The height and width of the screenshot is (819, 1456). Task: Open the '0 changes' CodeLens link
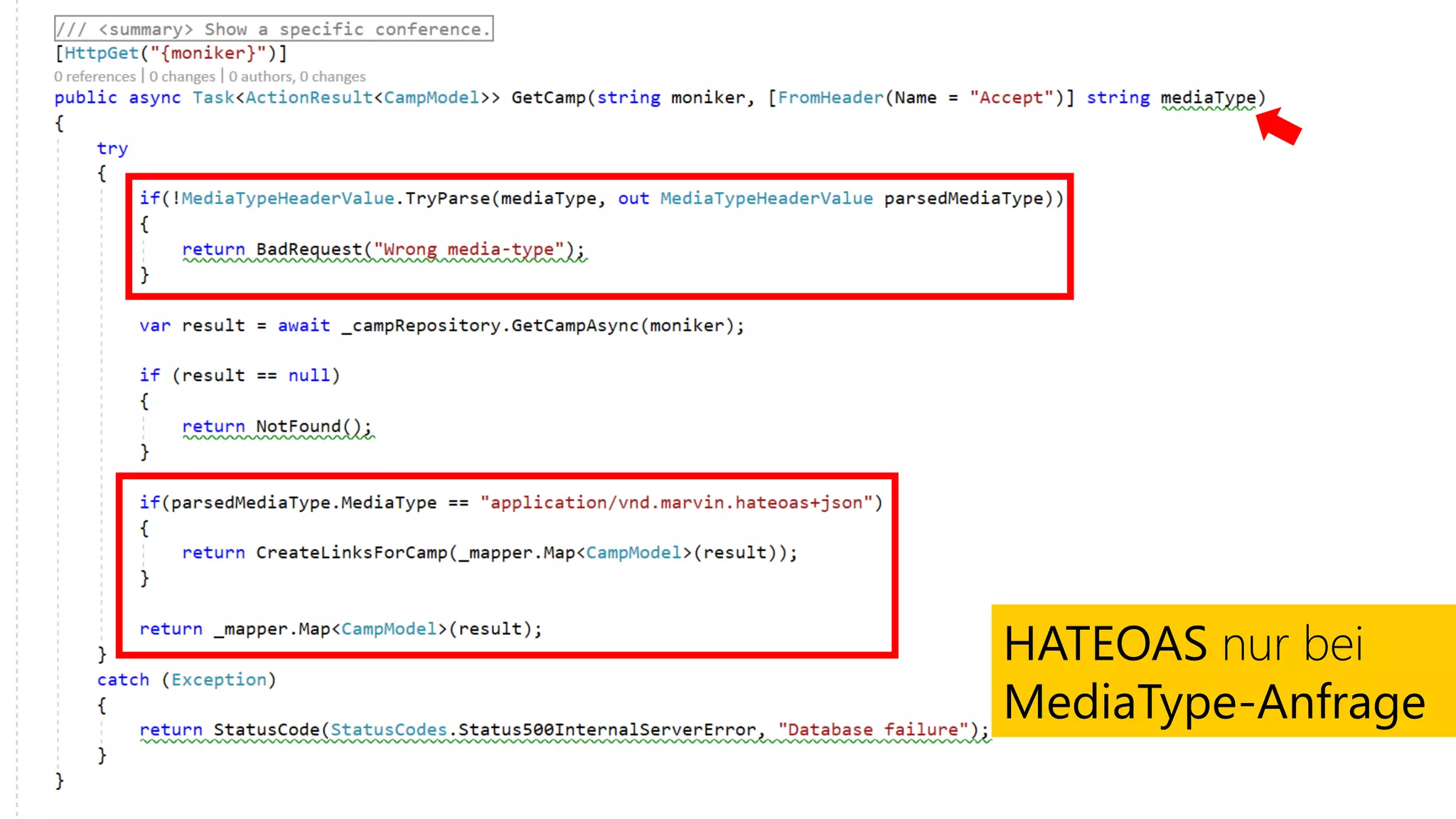coord(182,76)
